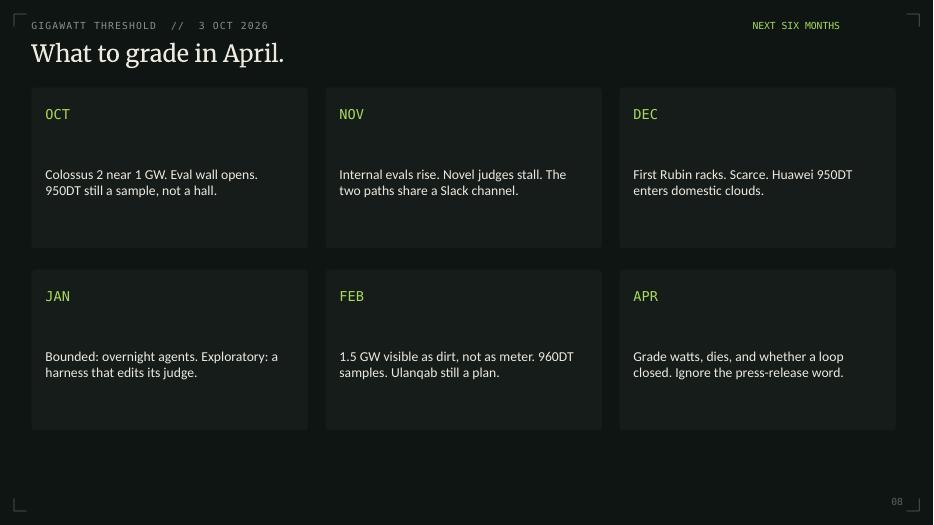Select the slide title 'What to grade in April.'
The height and width of the screenshot is (525, 934).
(157, 54)
